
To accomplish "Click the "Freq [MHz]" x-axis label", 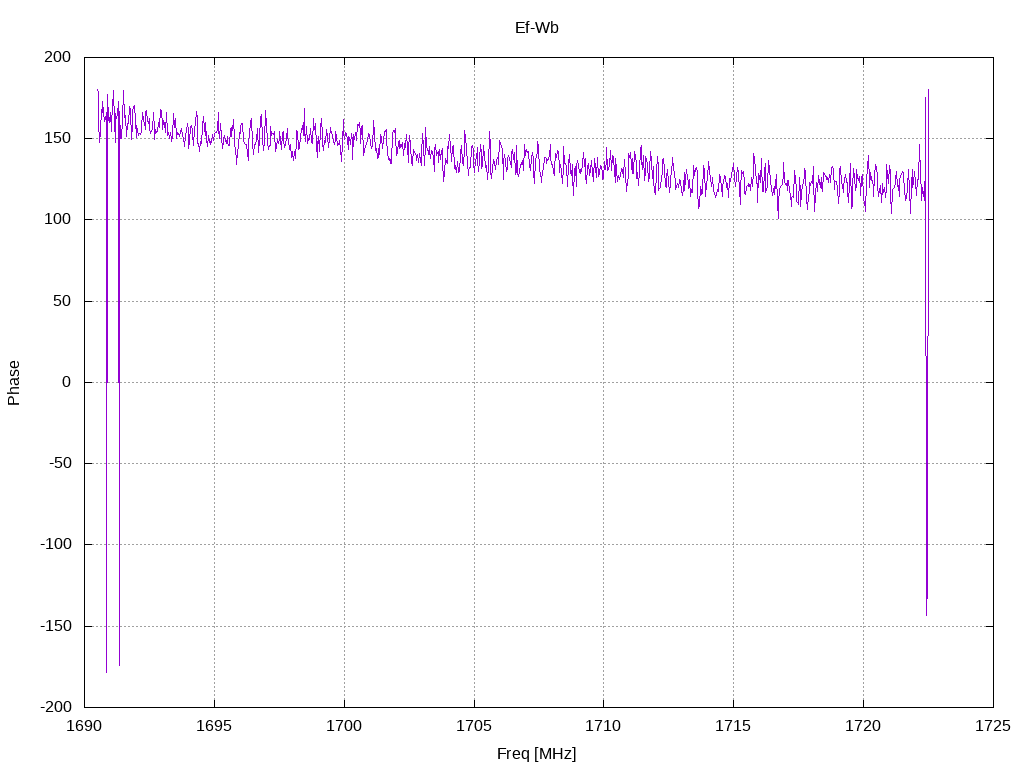I will (536, 754).
